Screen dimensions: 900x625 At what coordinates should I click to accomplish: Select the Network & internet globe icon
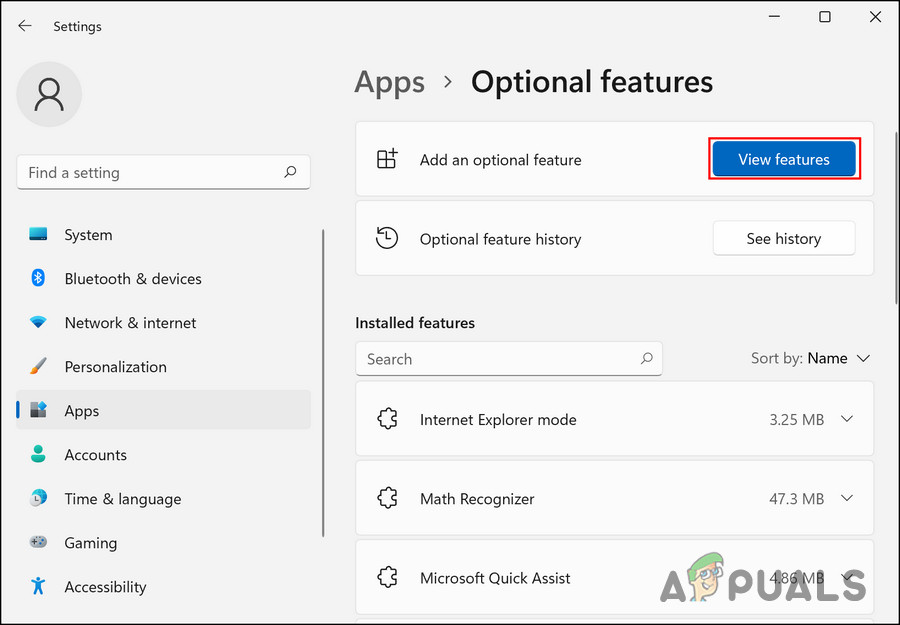[x=38, y=322]
